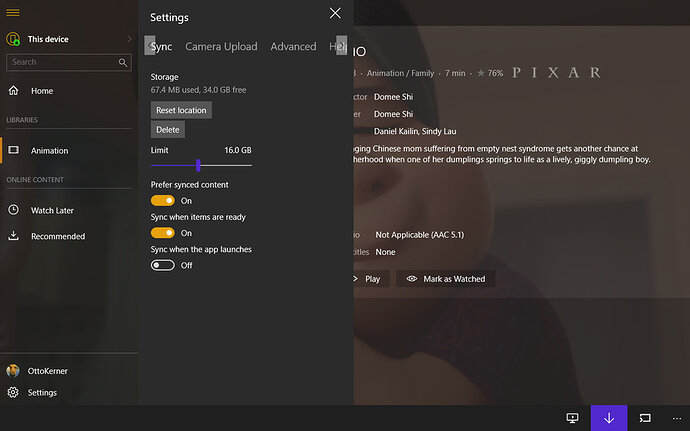The height and width of the screenshot is (431, 690).
Task: Click the Recommended download icon
Action: [14, 236]
